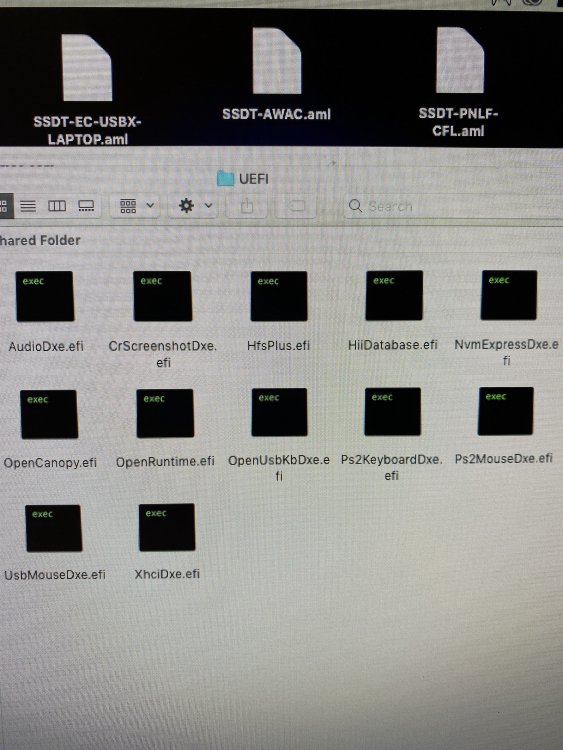The image size is (563, 750).
Task: Select the SSDT-AWAC.aml document icon
Action: [x=277, y=61]
